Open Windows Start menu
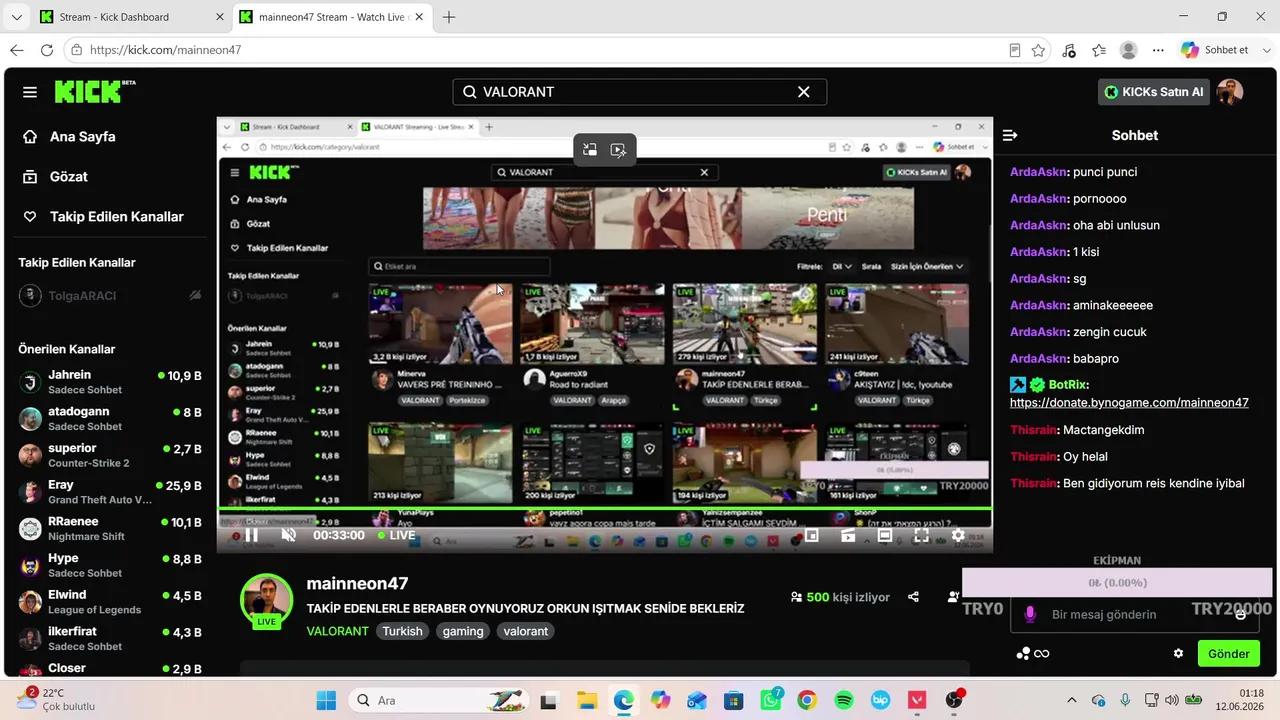Viewport: 1280px width, 720px height. coord(327,700)
